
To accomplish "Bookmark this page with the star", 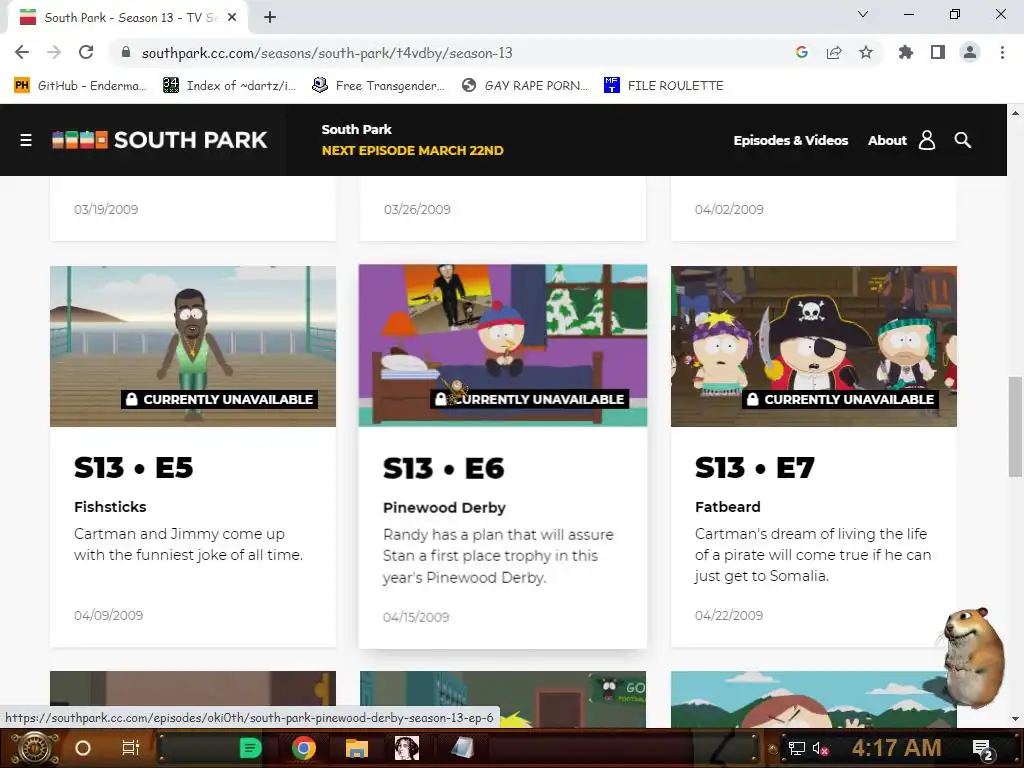I will click(x=866, y=52).
